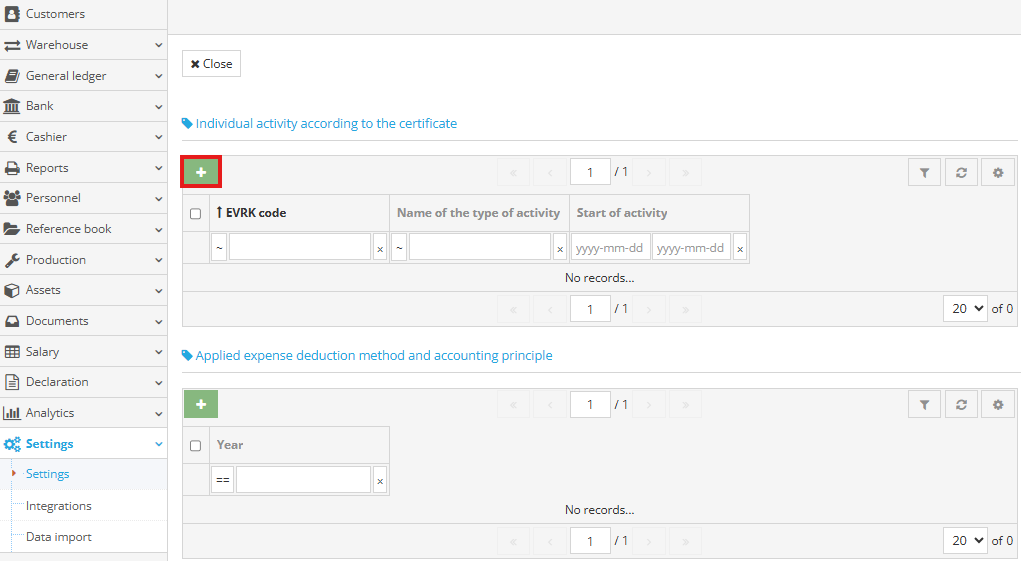The height and width of the screenshot is (561, 1021).
Task: Select all rows in Year table
Action: [196, 445]
